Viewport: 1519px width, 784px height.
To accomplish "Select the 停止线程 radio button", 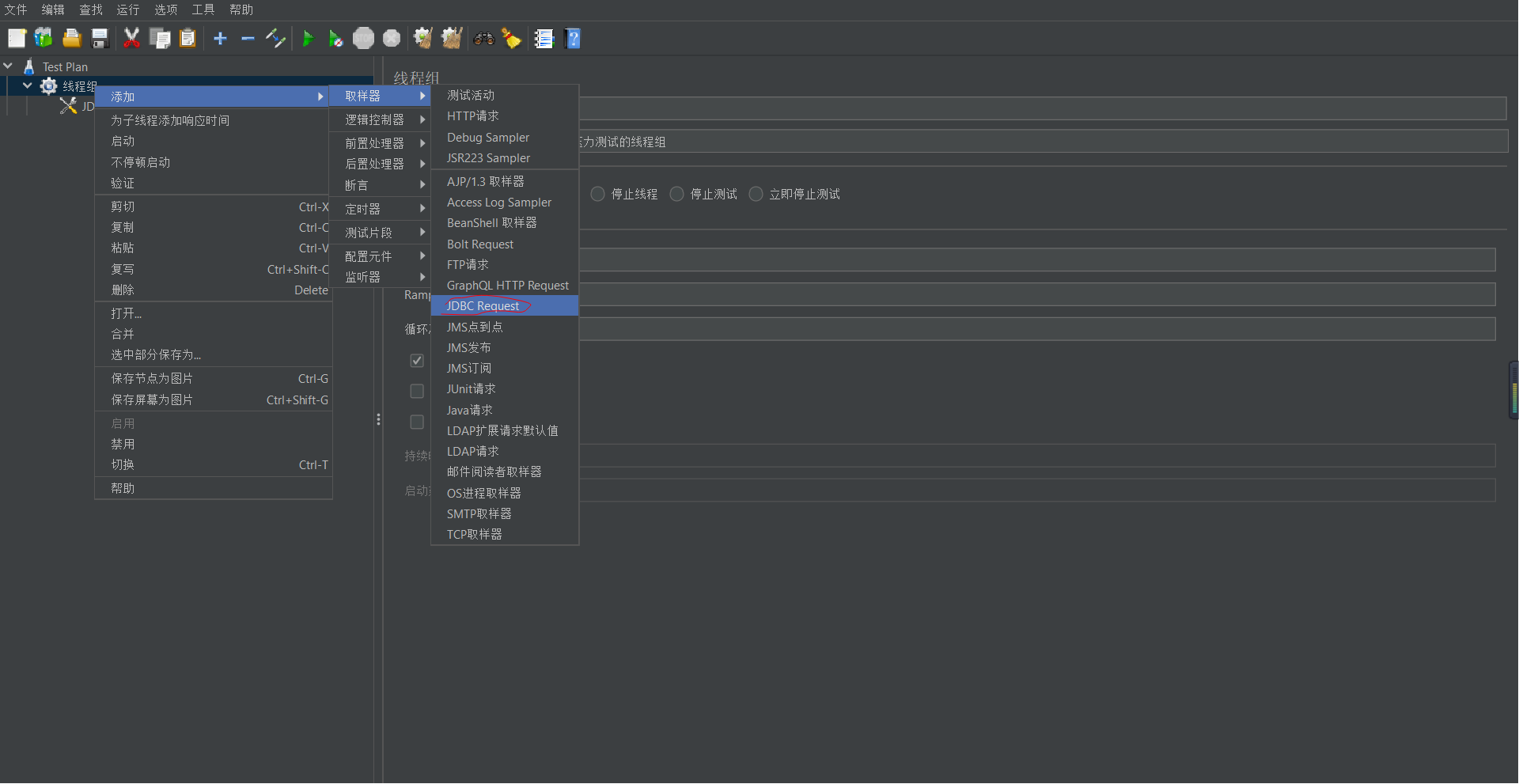I will [598, 194].
